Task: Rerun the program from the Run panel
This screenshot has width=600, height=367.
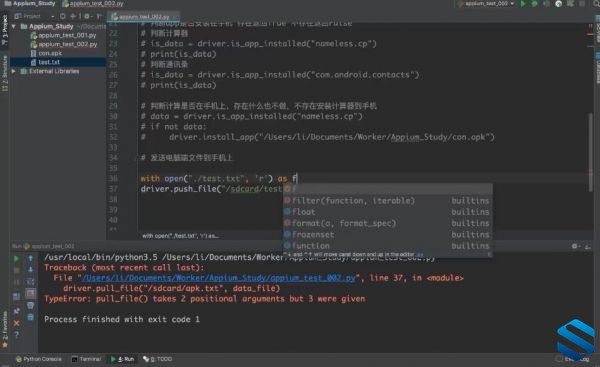Action: coord(16,259)
